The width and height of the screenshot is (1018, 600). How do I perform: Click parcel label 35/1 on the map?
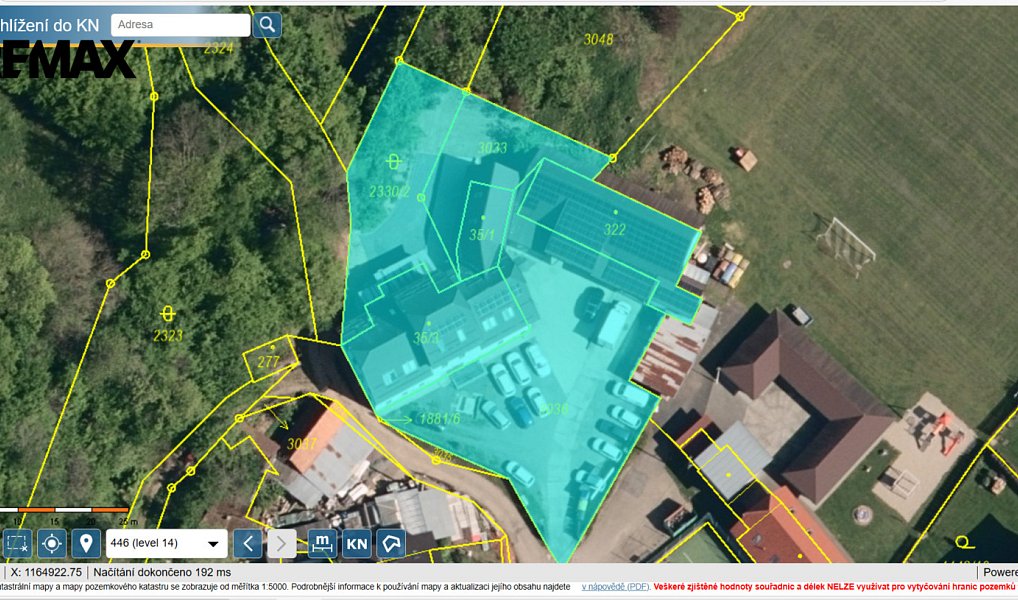(482, 234)
